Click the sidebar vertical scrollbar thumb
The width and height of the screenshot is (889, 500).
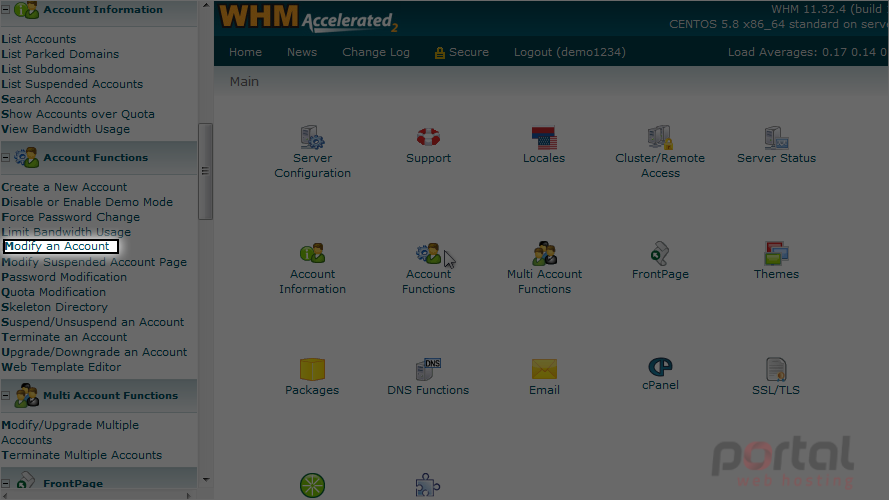coord(205,171)
